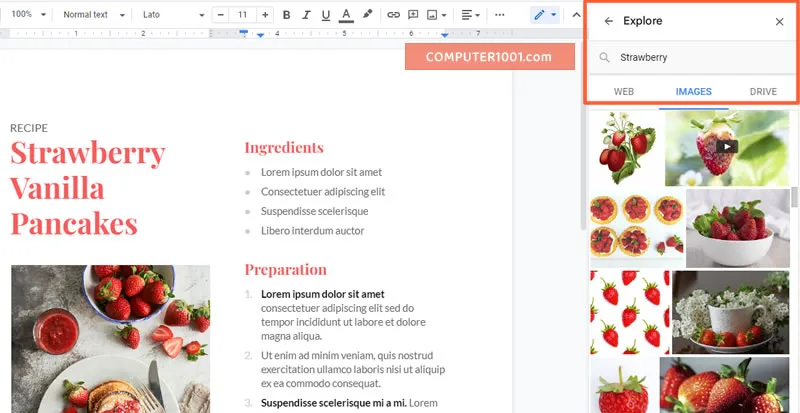Image resolution: width=800 pixels, height=413 pixels.
Task: Open the text alignment dropdown
Action: tap(470, 15)
